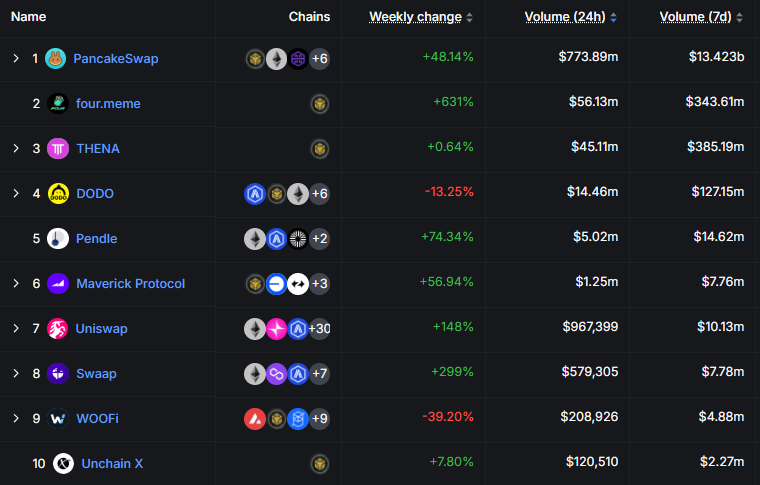Click the +30 chains badge for Uniswap

[x=320, y=329]
